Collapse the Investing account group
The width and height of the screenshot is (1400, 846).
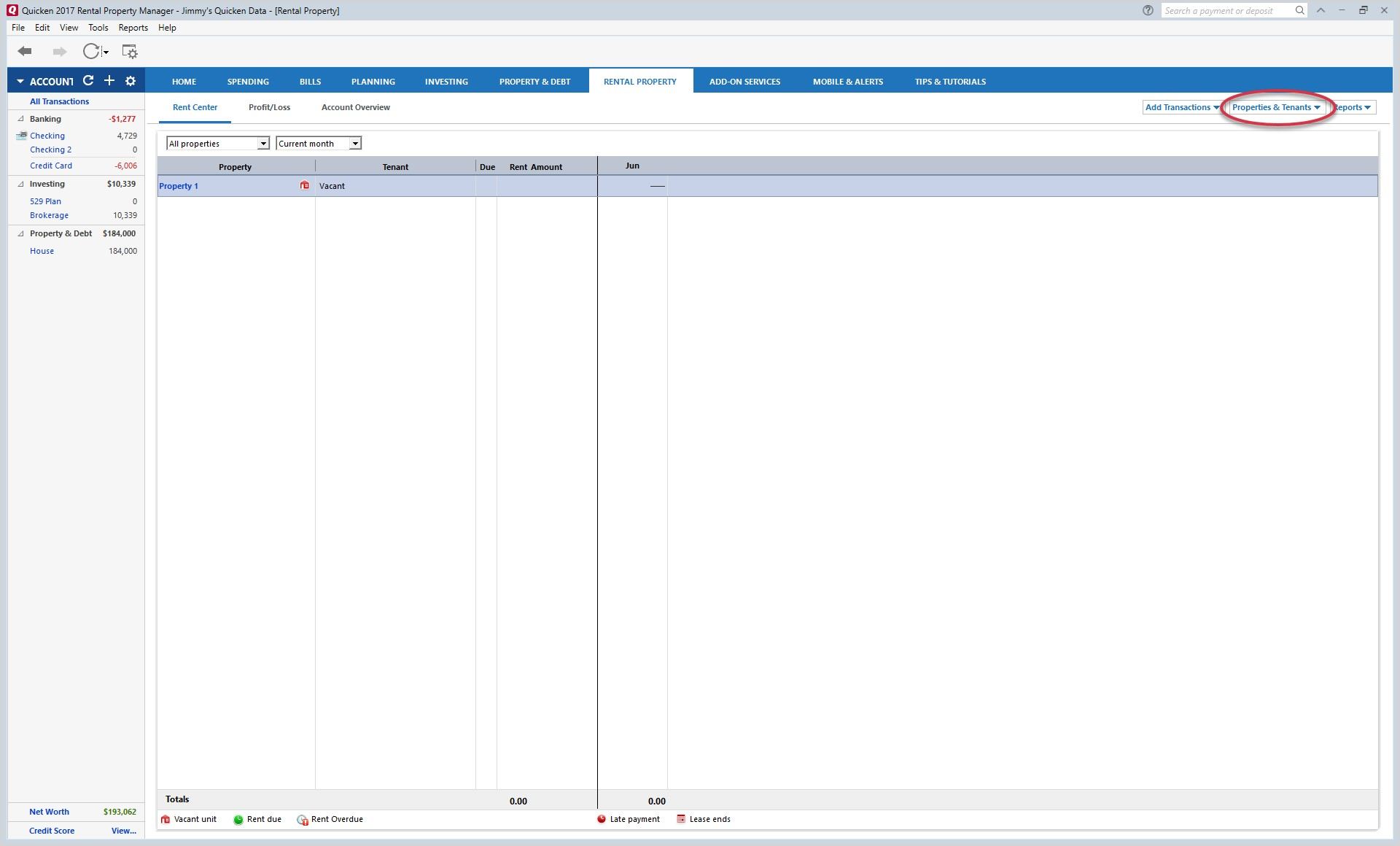click(20, 184)
